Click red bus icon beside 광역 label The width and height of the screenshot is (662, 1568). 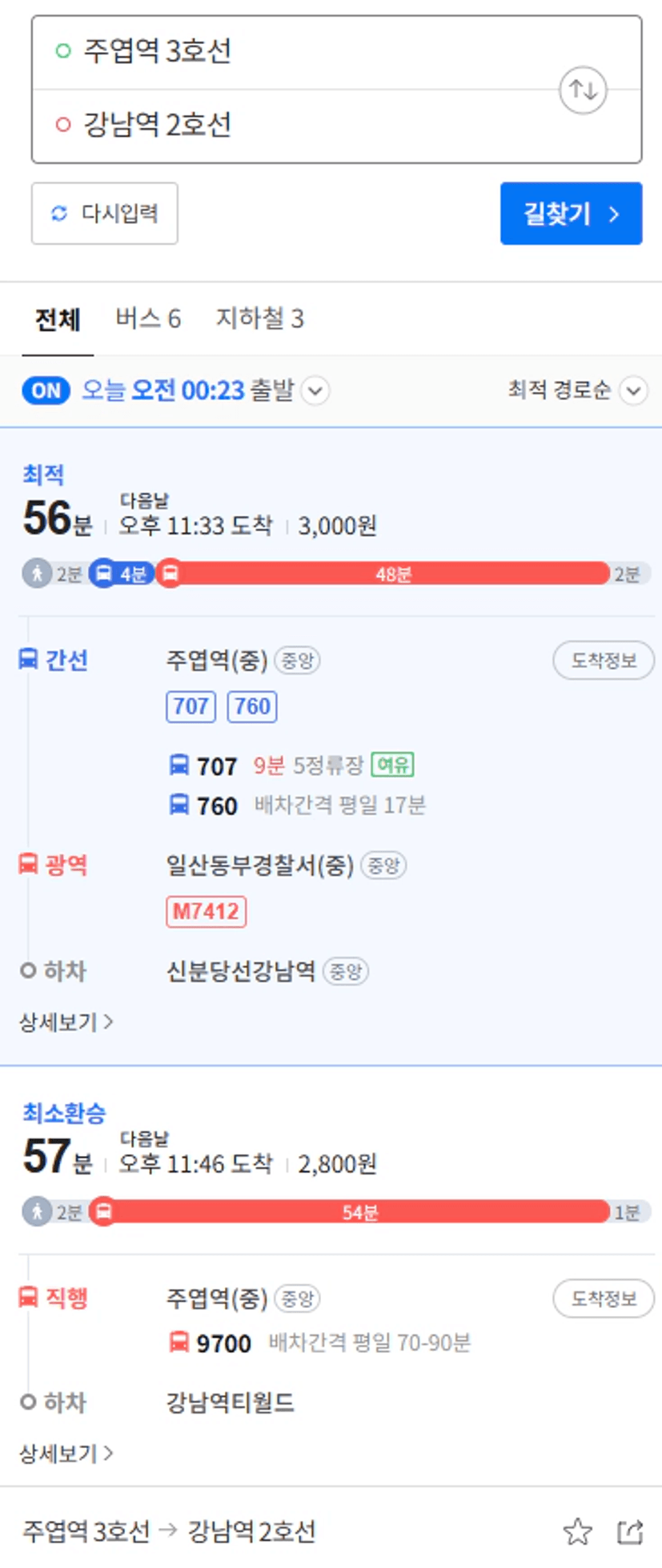(x=28, y=864)
